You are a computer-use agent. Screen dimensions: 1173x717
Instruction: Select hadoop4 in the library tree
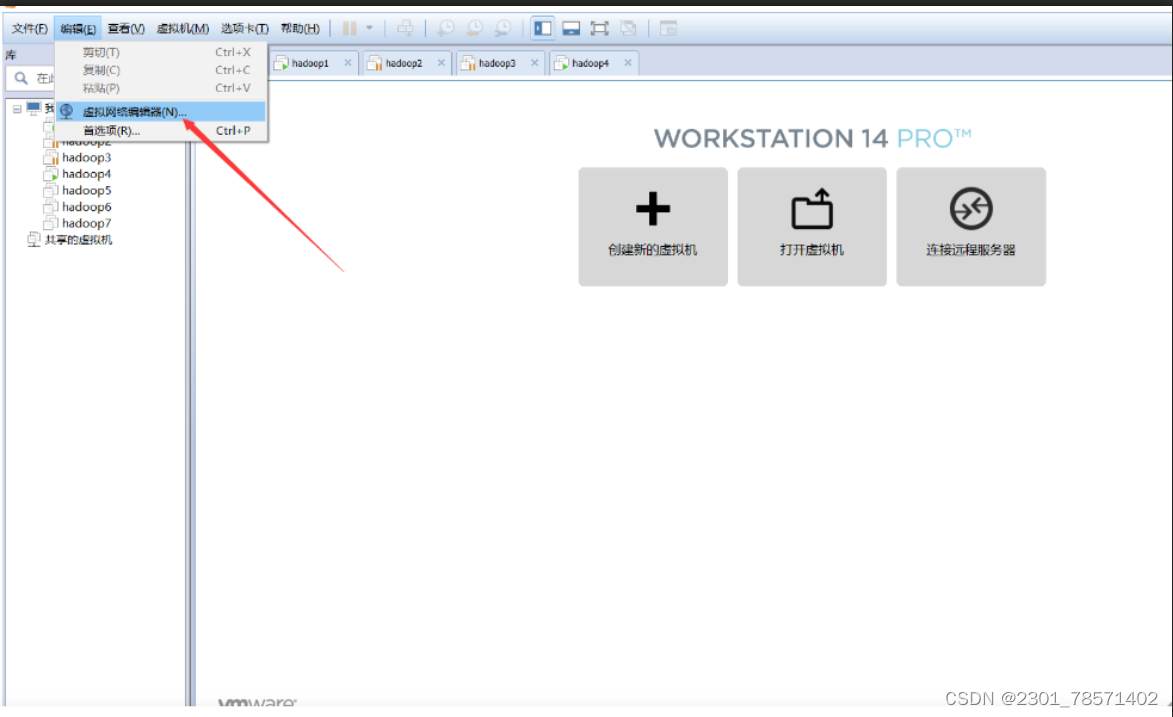click(x=86, y=174)
